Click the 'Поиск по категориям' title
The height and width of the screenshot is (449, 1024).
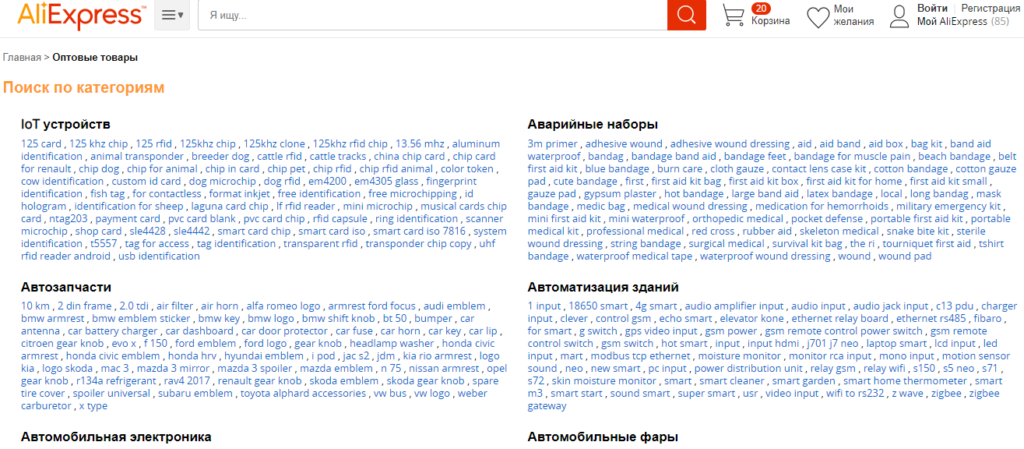pyautogui.click(x=84, y=87)
